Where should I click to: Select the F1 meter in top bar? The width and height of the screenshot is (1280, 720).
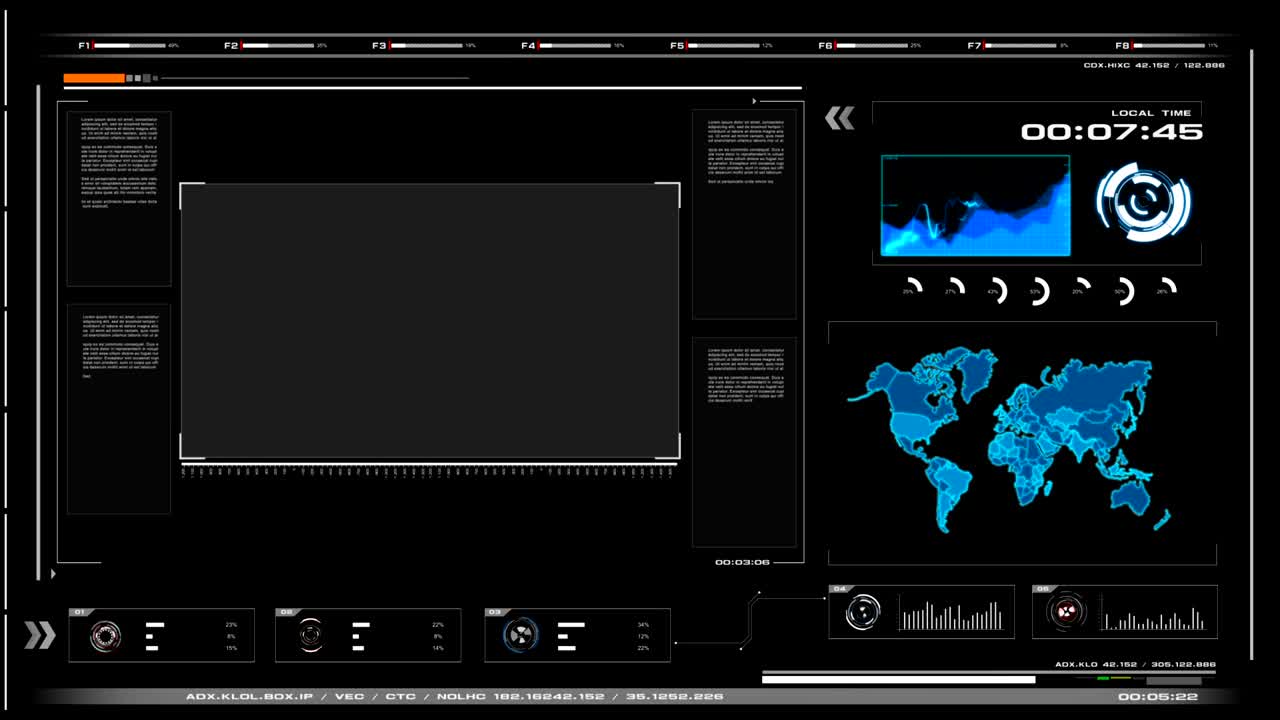click(x=128, y=46)
